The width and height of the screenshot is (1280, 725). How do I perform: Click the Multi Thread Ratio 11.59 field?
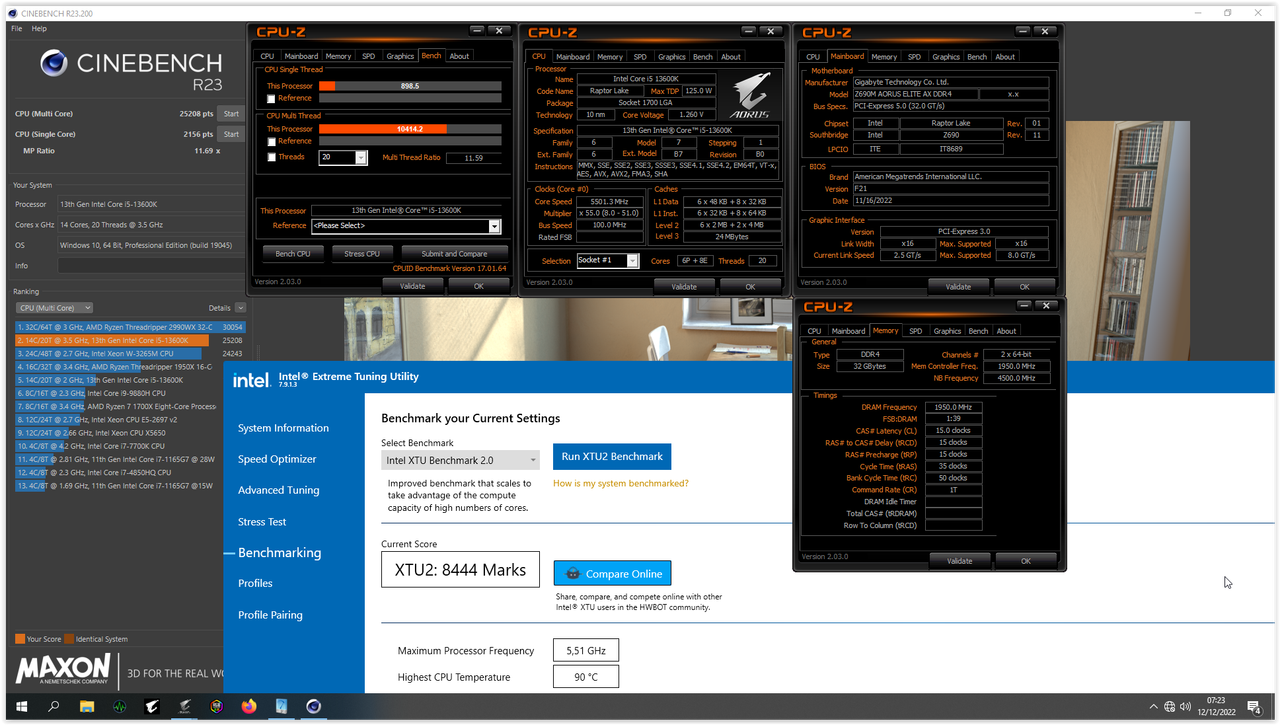[x=474, y=158]
